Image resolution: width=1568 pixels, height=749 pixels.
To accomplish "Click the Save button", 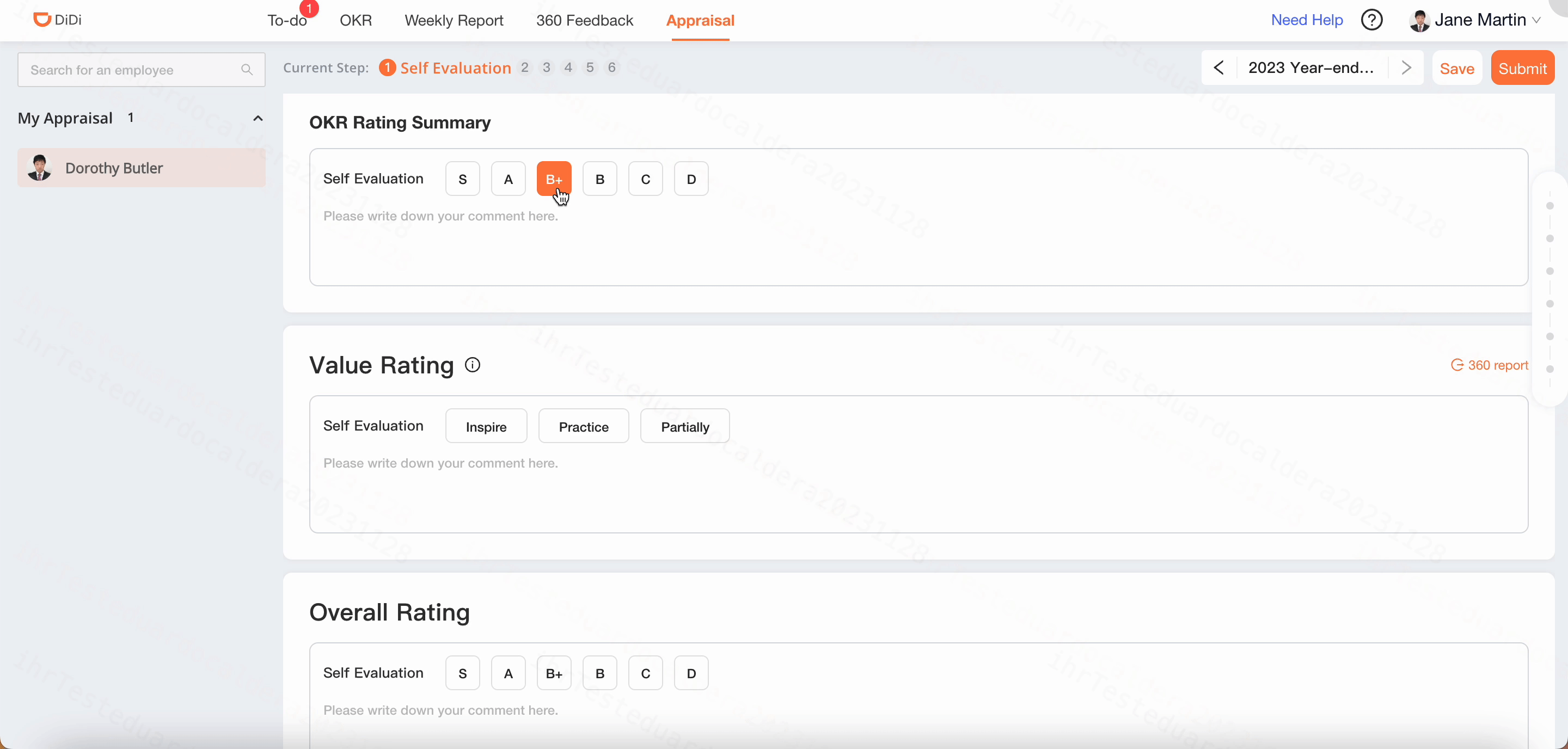I will point(1456,68).
